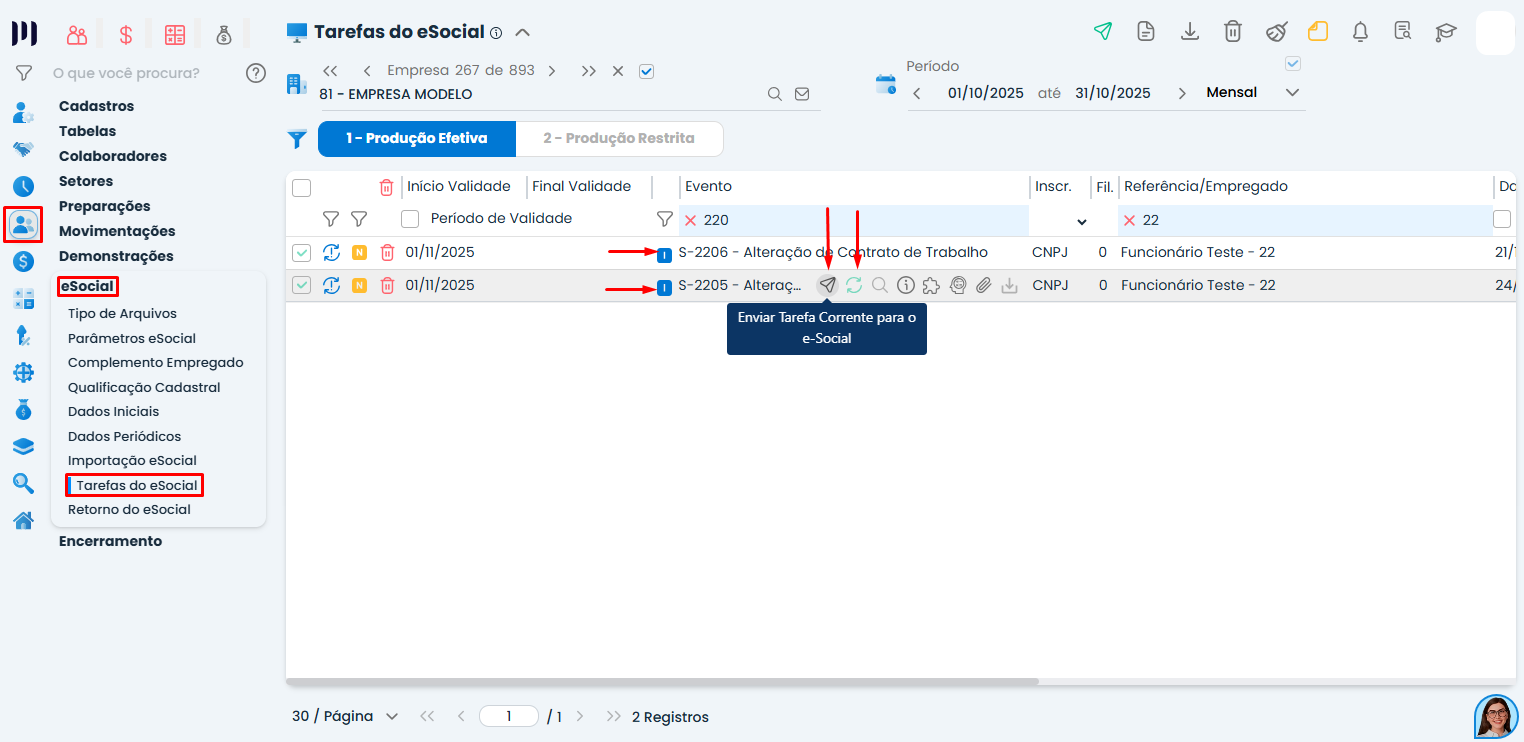This screenshot has height=742, width=1524.
Task: Move the period to the previous month
Action: click(x=918, y=93)
